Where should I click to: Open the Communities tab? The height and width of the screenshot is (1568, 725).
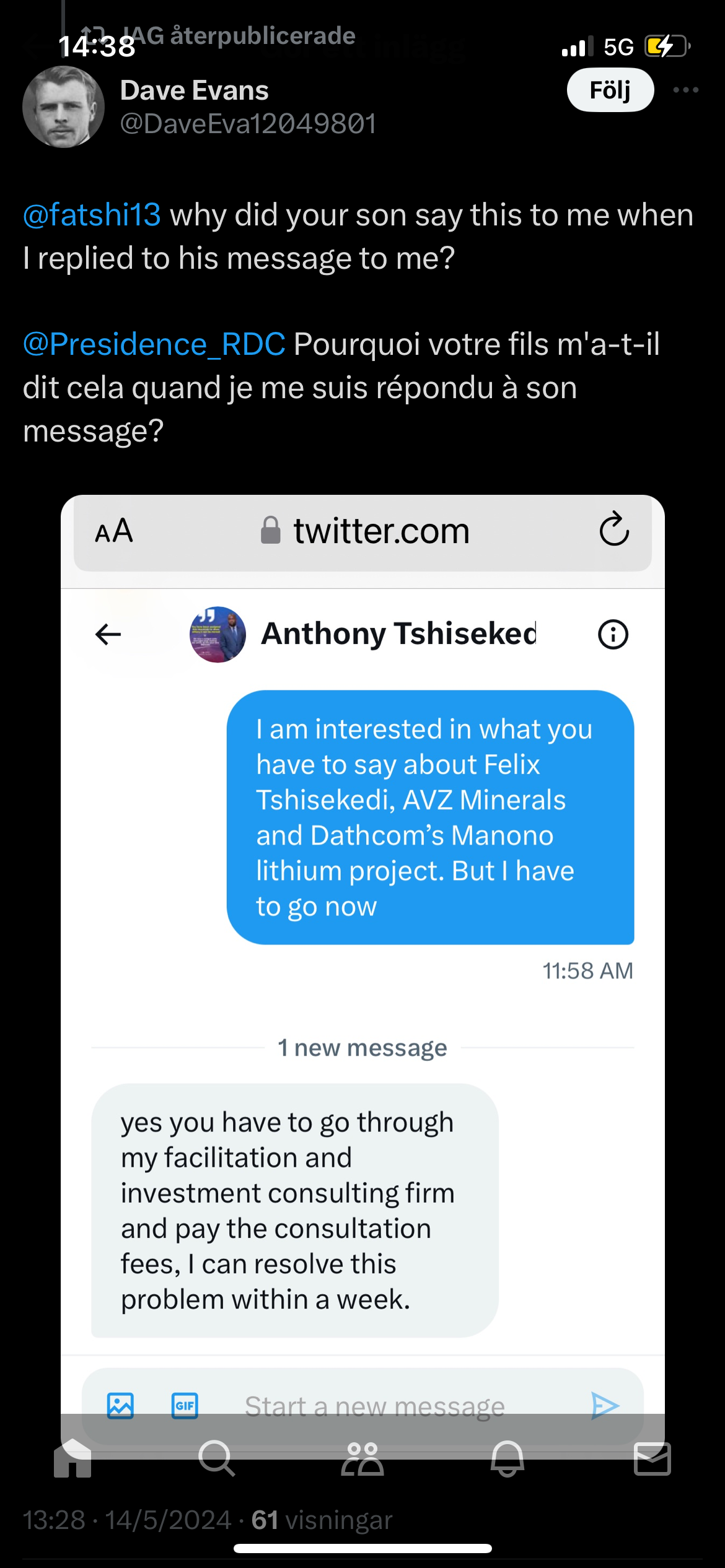click(x=362, y=1458)
